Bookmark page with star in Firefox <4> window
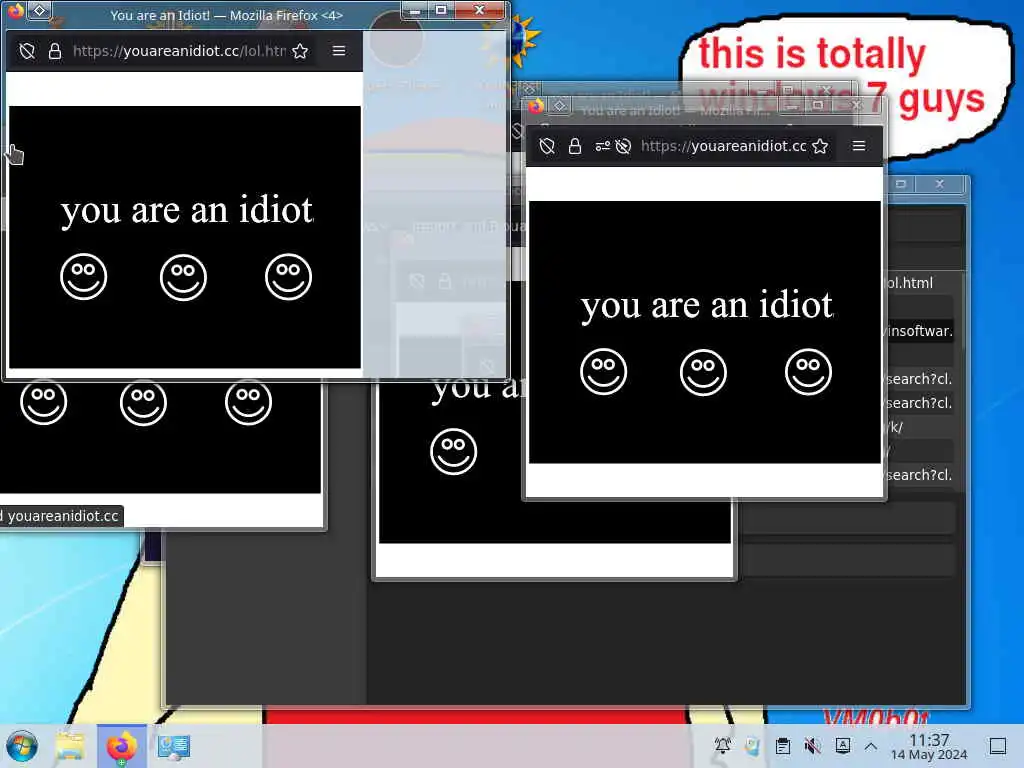 coord(300,51)
